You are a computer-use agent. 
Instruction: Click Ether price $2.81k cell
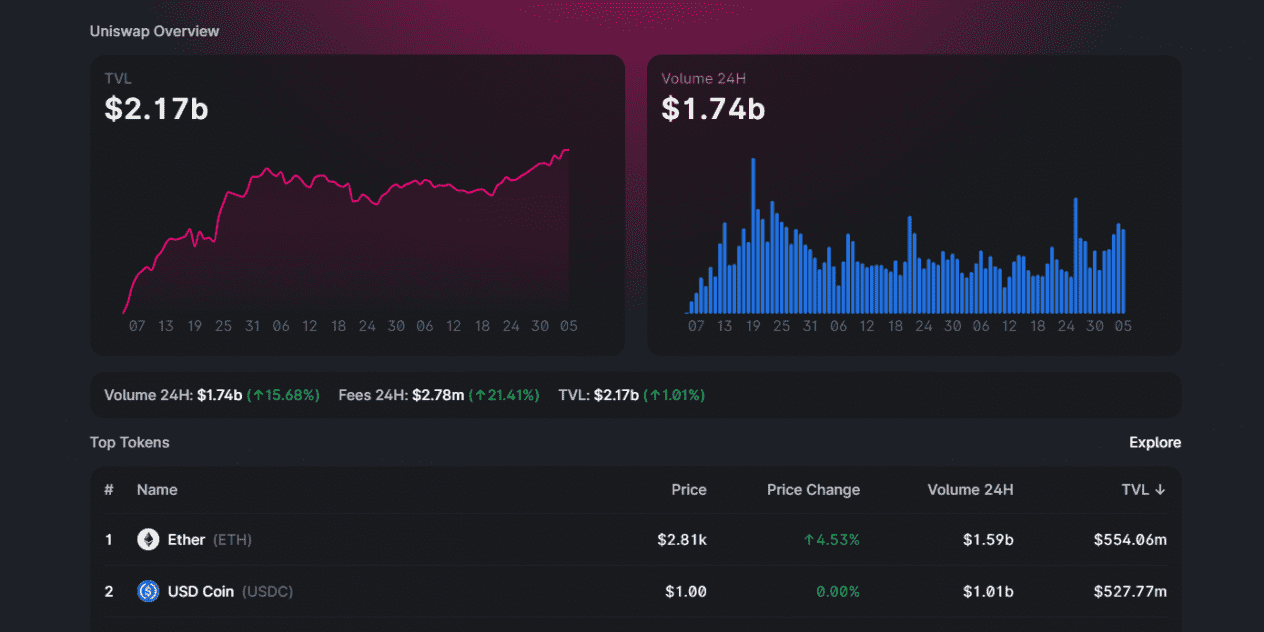click(682, 540)
